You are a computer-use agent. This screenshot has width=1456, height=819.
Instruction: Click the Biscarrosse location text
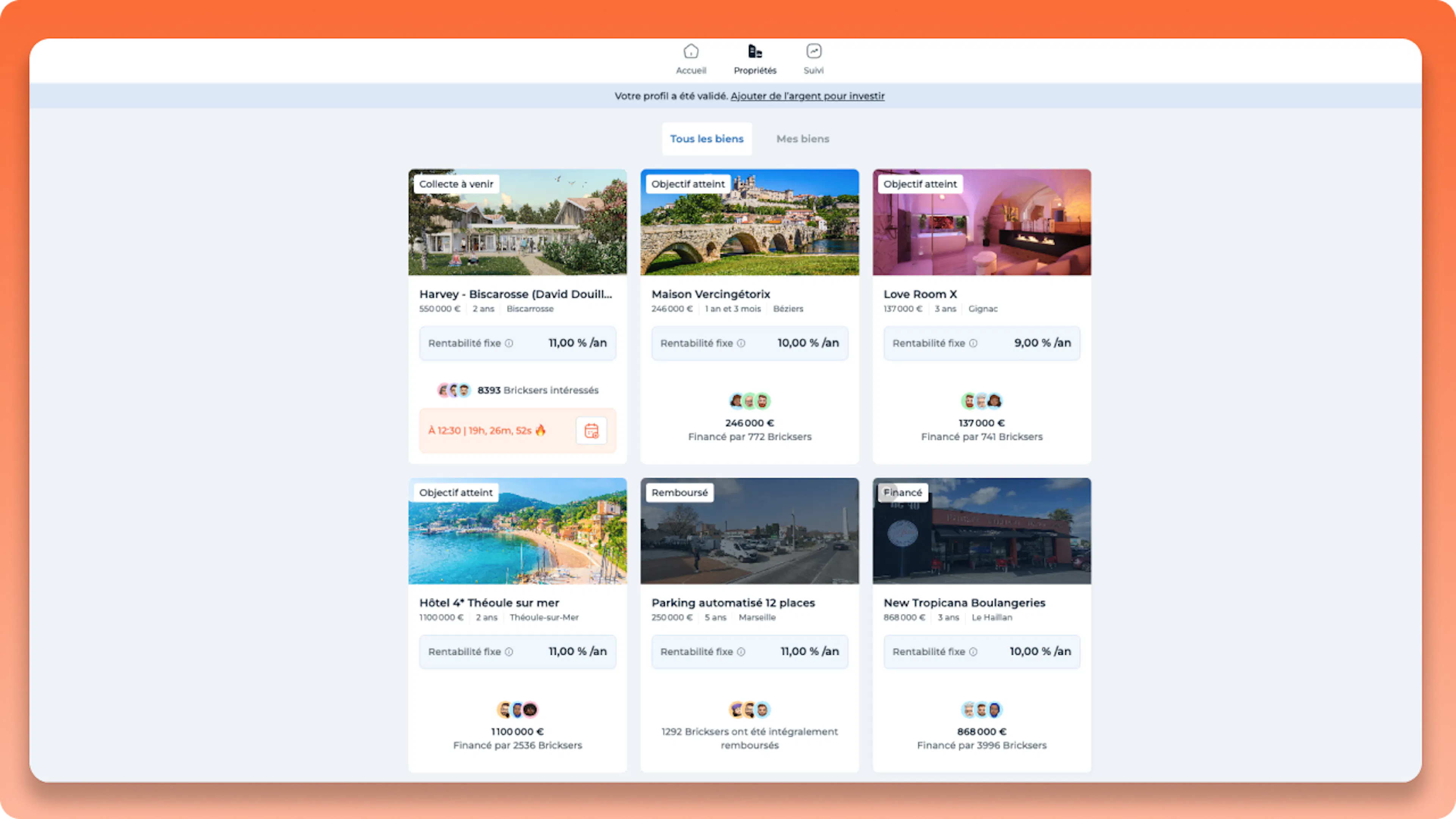pos(530,309)
